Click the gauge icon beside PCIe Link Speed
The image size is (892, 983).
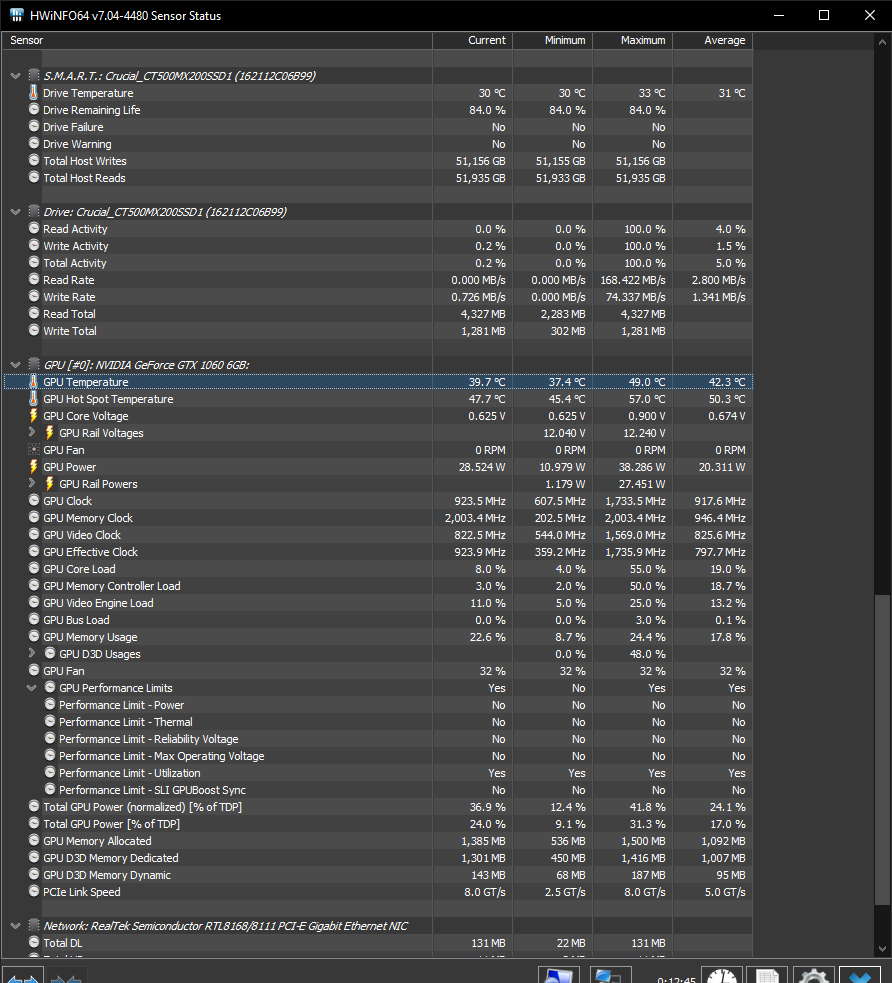(x=34, y=891)
